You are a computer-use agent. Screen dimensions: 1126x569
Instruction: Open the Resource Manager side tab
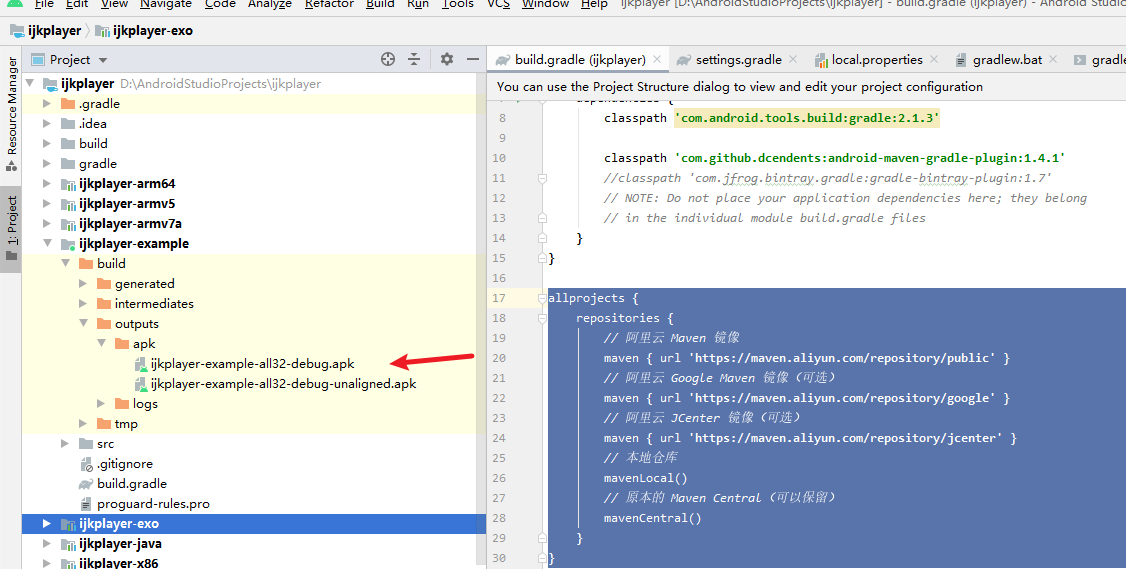click(x=11, y=114)
